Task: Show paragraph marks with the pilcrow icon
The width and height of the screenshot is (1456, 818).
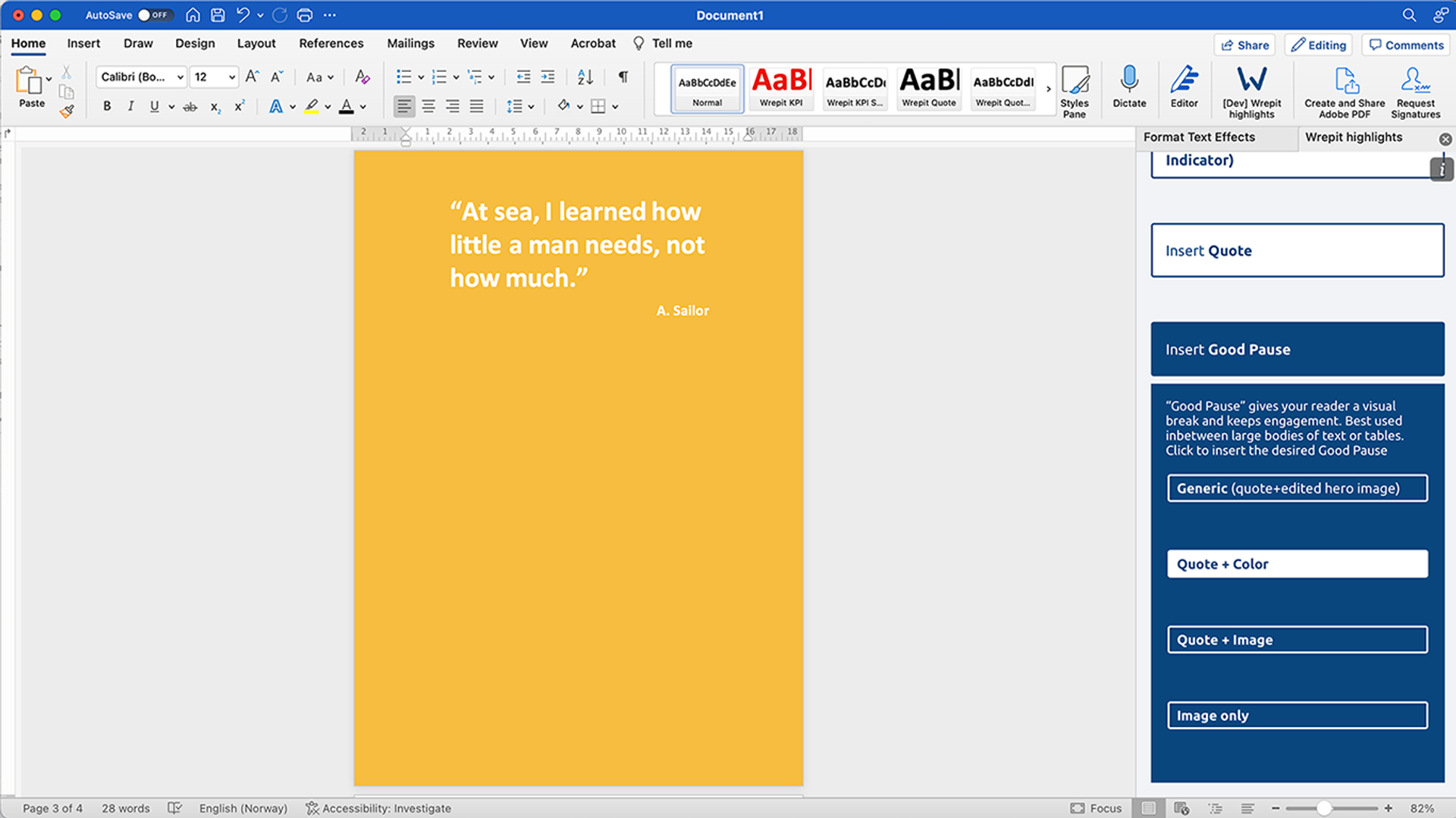Action: coord(622,77)
